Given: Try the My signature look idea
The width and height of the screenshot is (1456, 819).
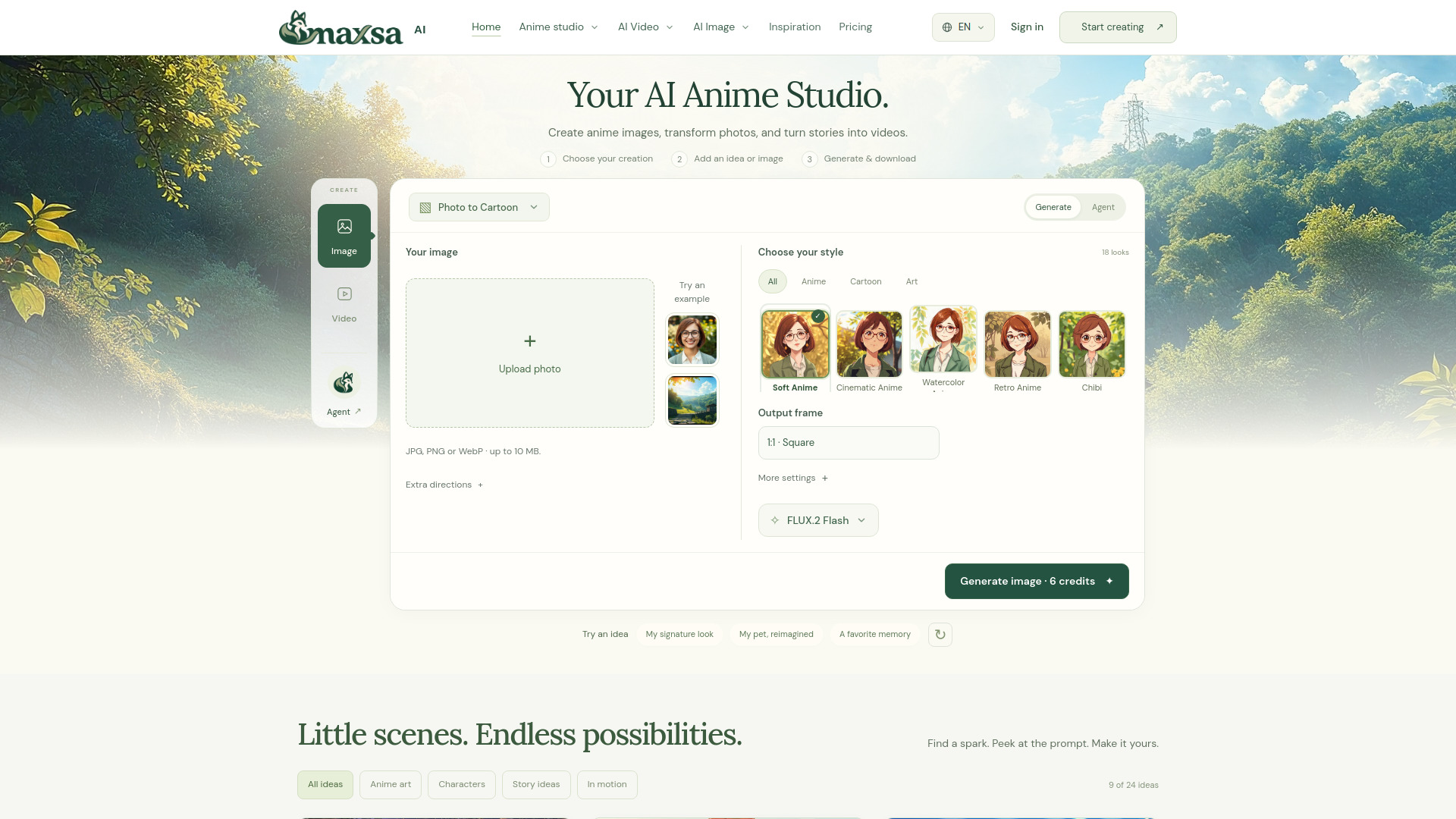Looking at the screenshot, I should 679,635.
